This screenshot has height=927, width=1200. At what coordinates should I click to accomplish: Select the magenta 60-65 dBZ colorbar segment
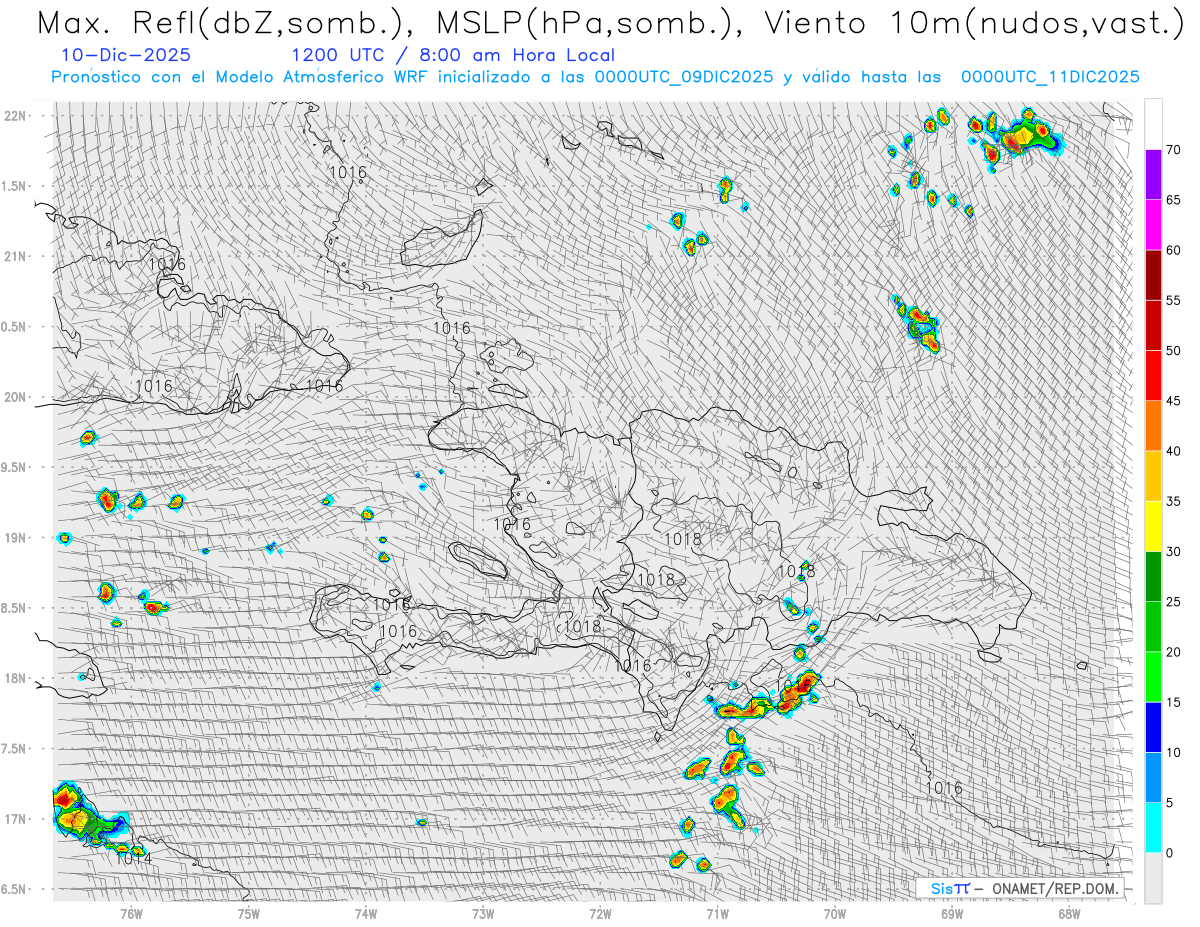tap(1153, 225)
